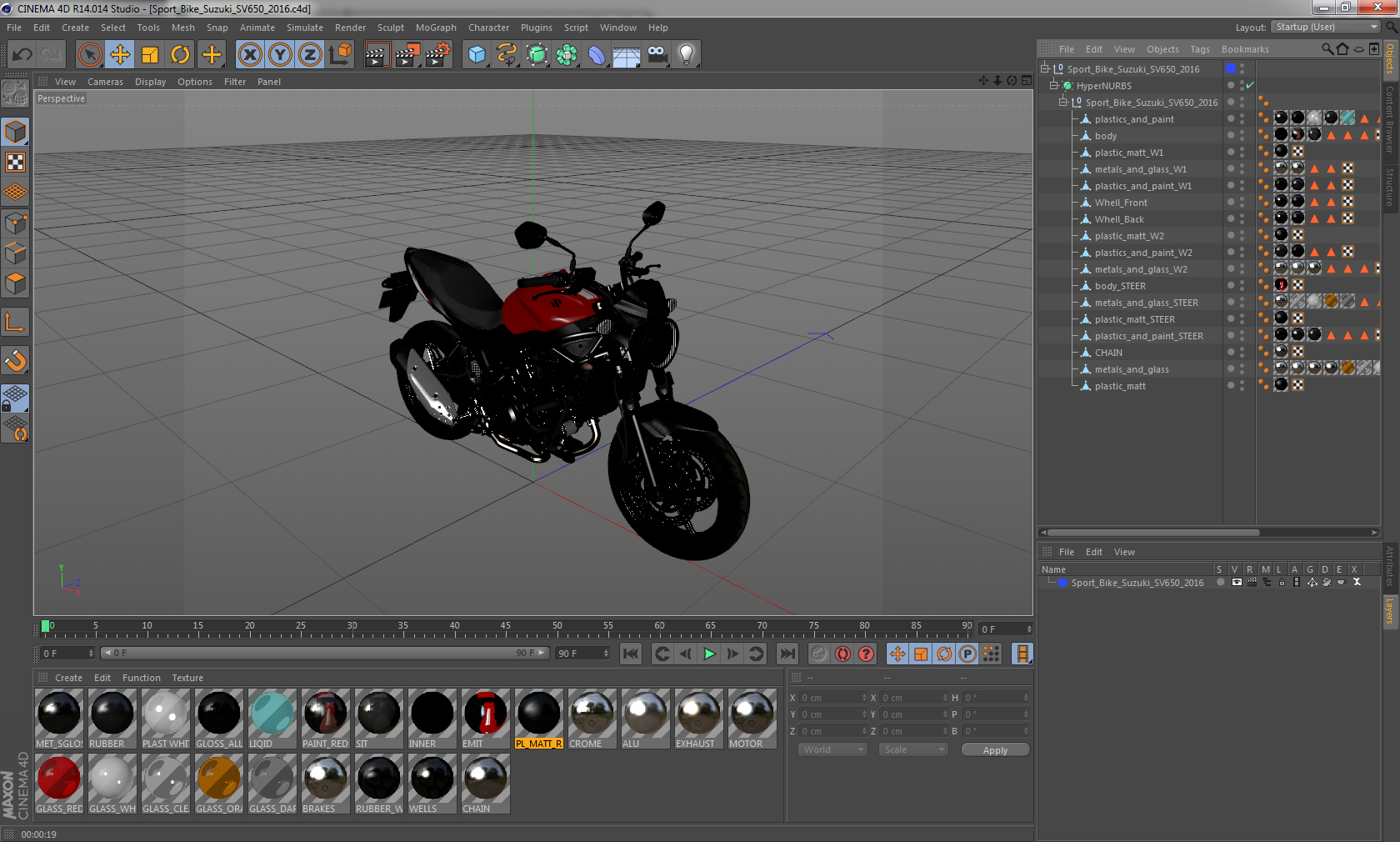Step up the X position spinner
The width and height of the screenshot is (1400, 842).
tap(864, 695)
